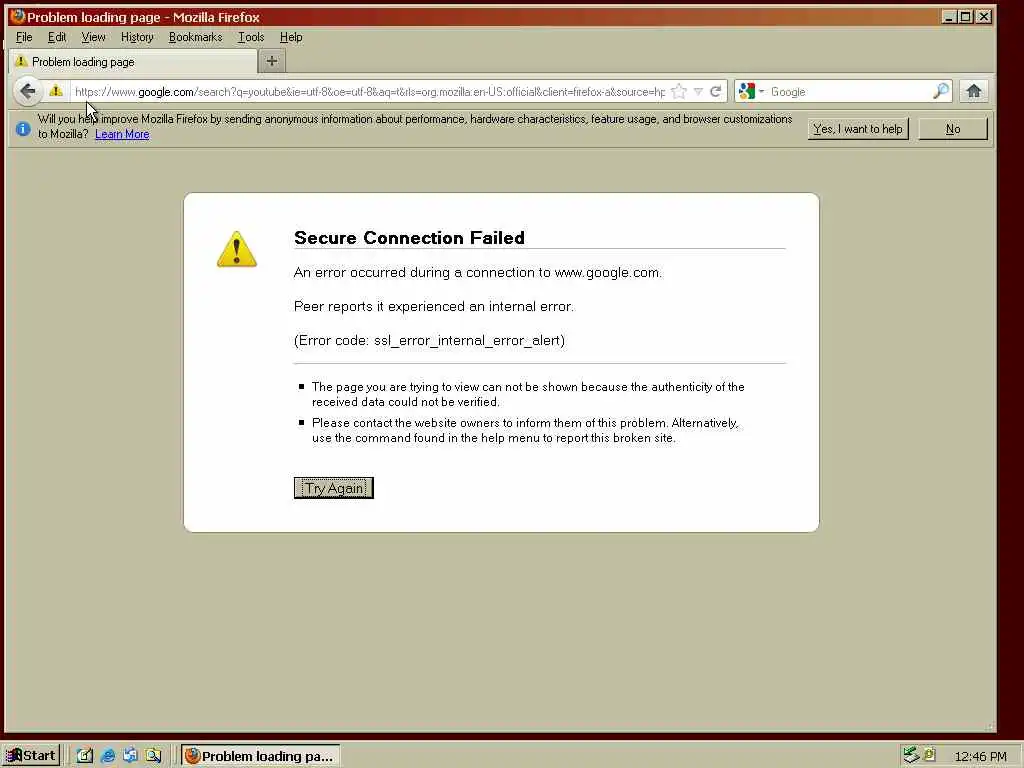
Task: Click the network connection tray icon
Action: (910, 755)
